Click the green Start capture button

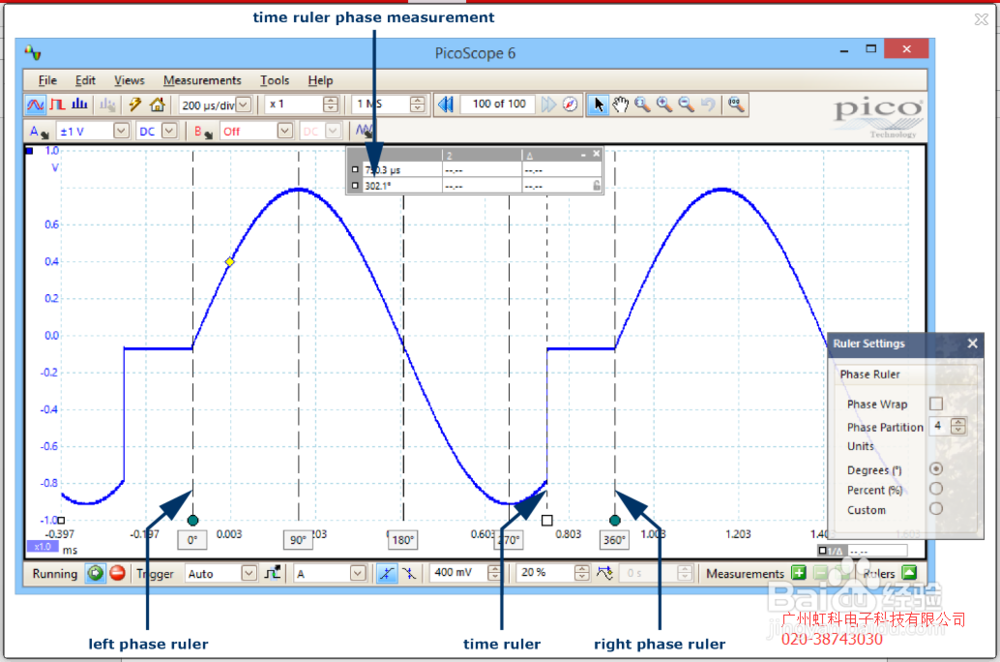click(95, 573)
